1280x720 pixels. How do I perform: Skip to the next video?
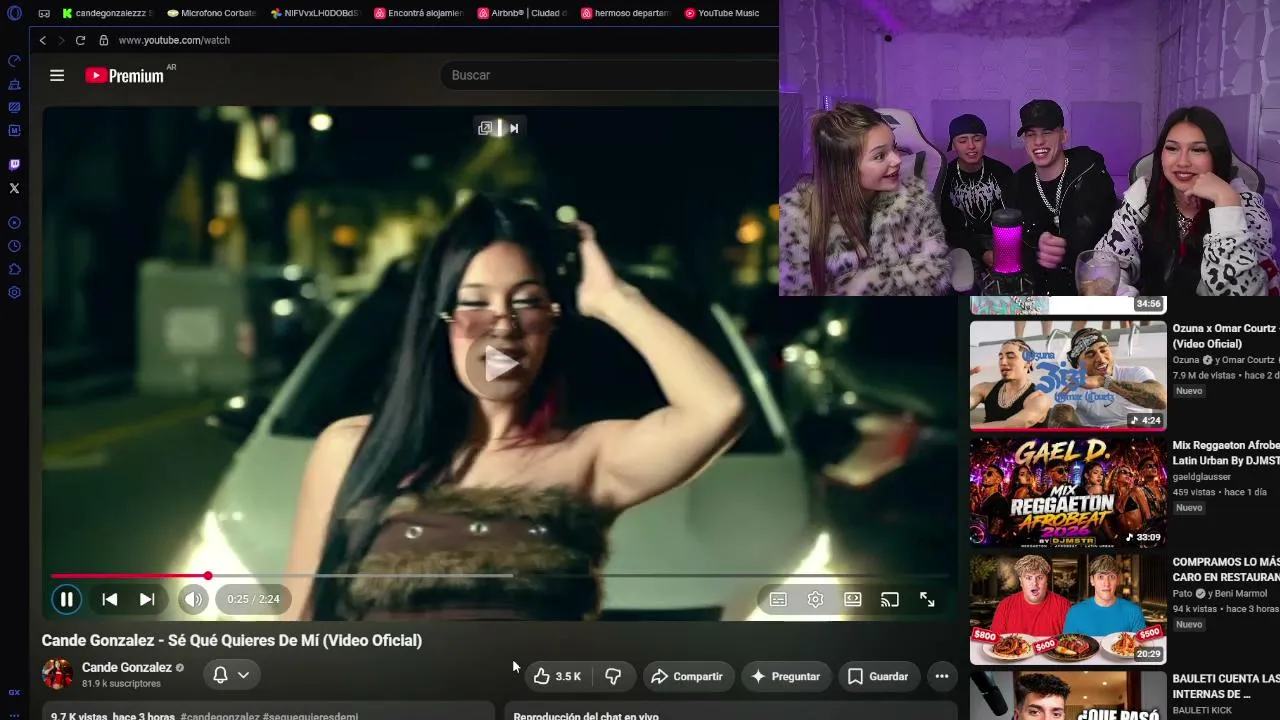click(147, 599)
